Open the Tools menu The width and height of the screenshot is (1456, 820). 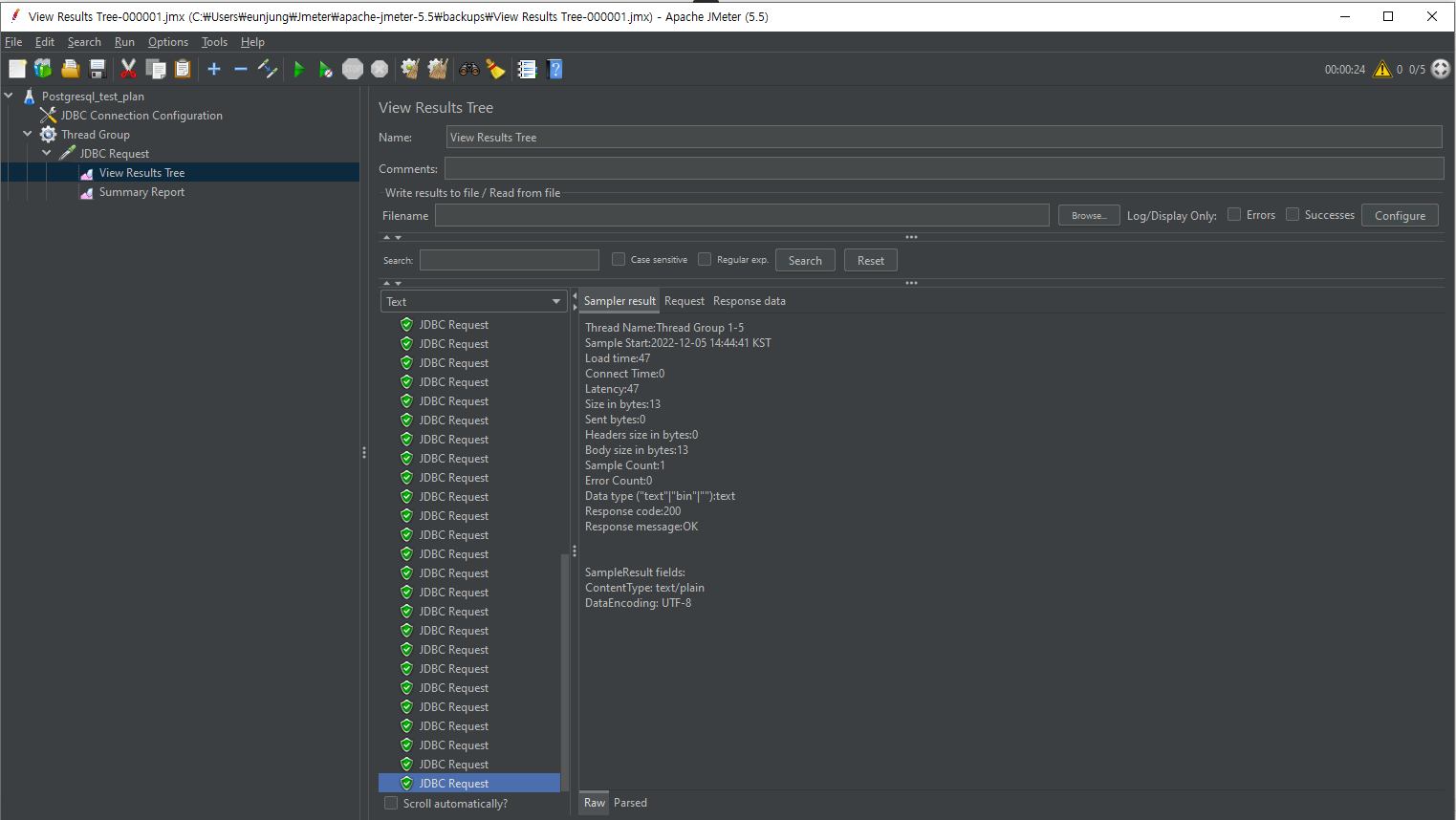tap(214, 42)
